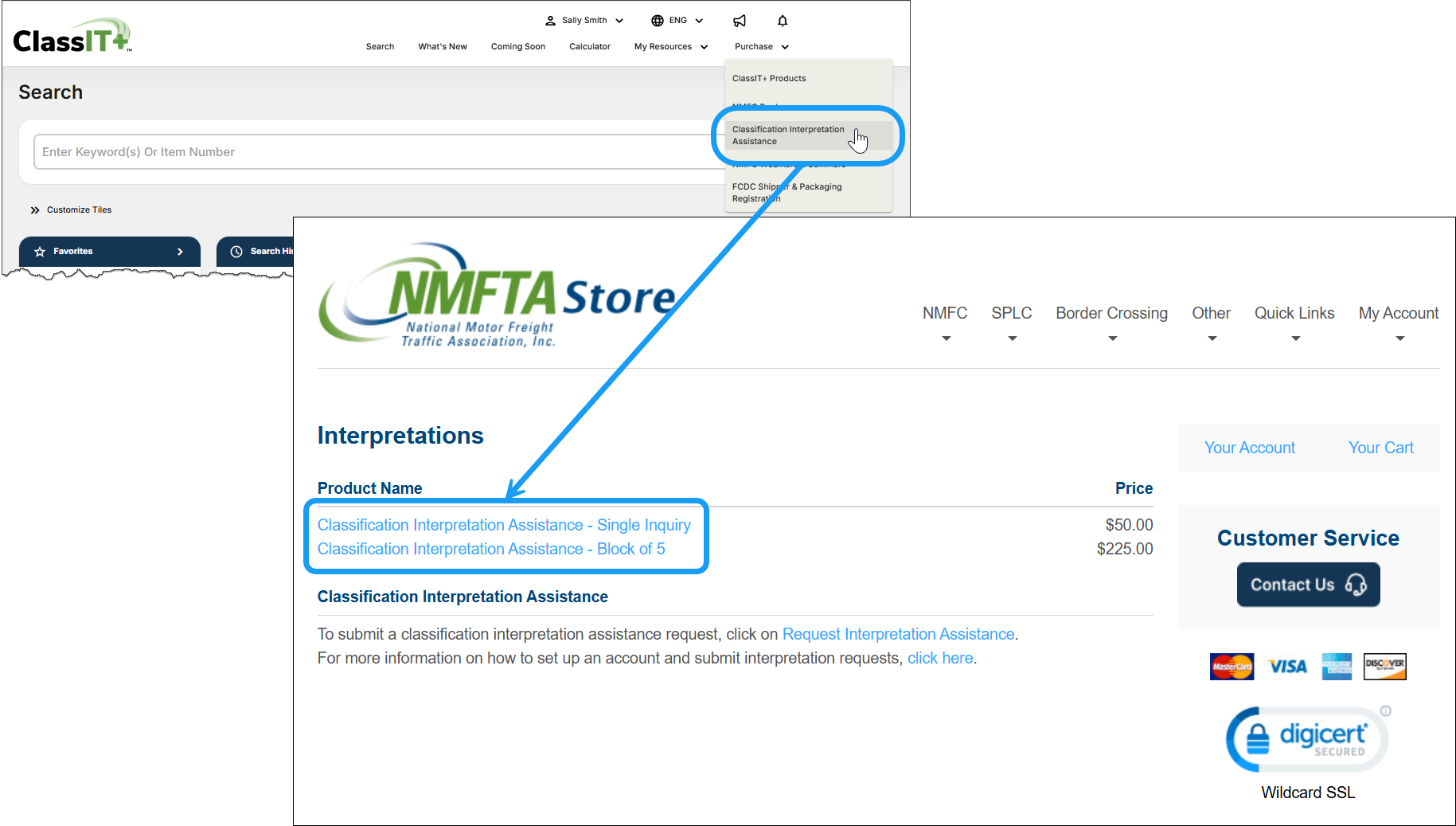
Task: Click the ClassIT+ logo
Action: point(72,33)
